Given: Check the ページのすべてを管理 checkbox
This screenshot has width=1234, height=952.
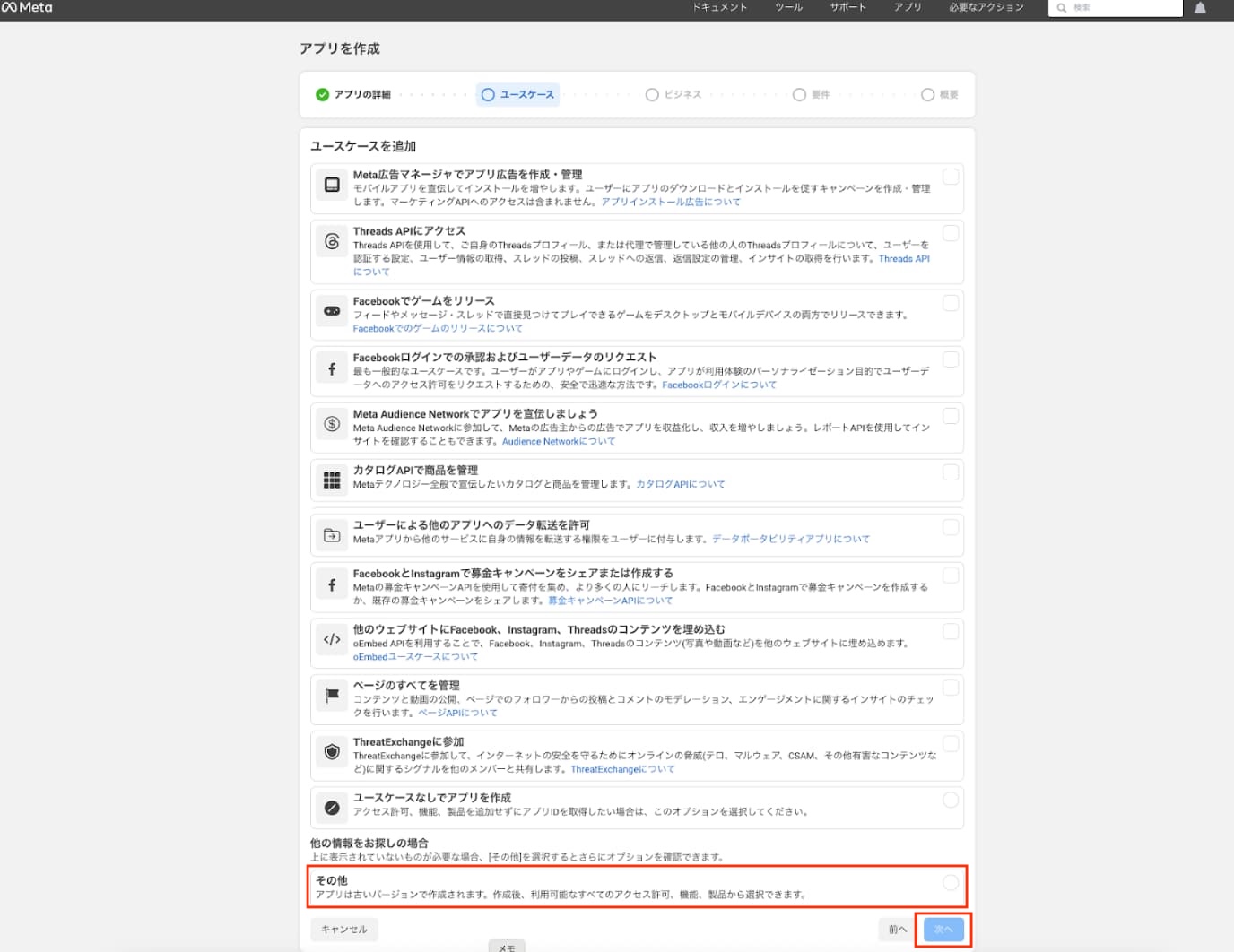Looking at the screenshot, I should [x=951, y=688].
